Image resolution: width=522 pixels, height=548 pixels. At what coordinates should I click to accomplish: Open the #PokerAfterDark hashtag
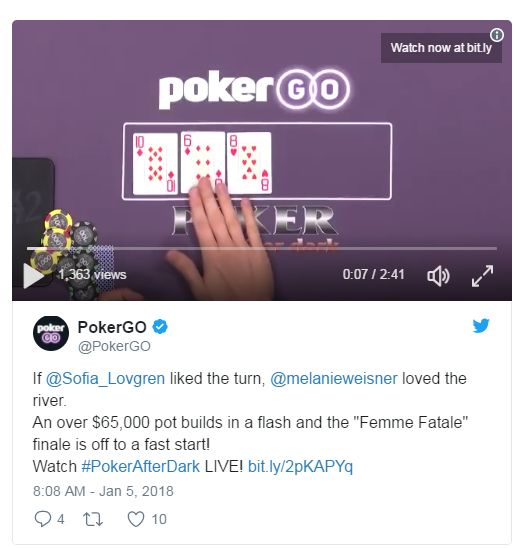coord(140,466)
